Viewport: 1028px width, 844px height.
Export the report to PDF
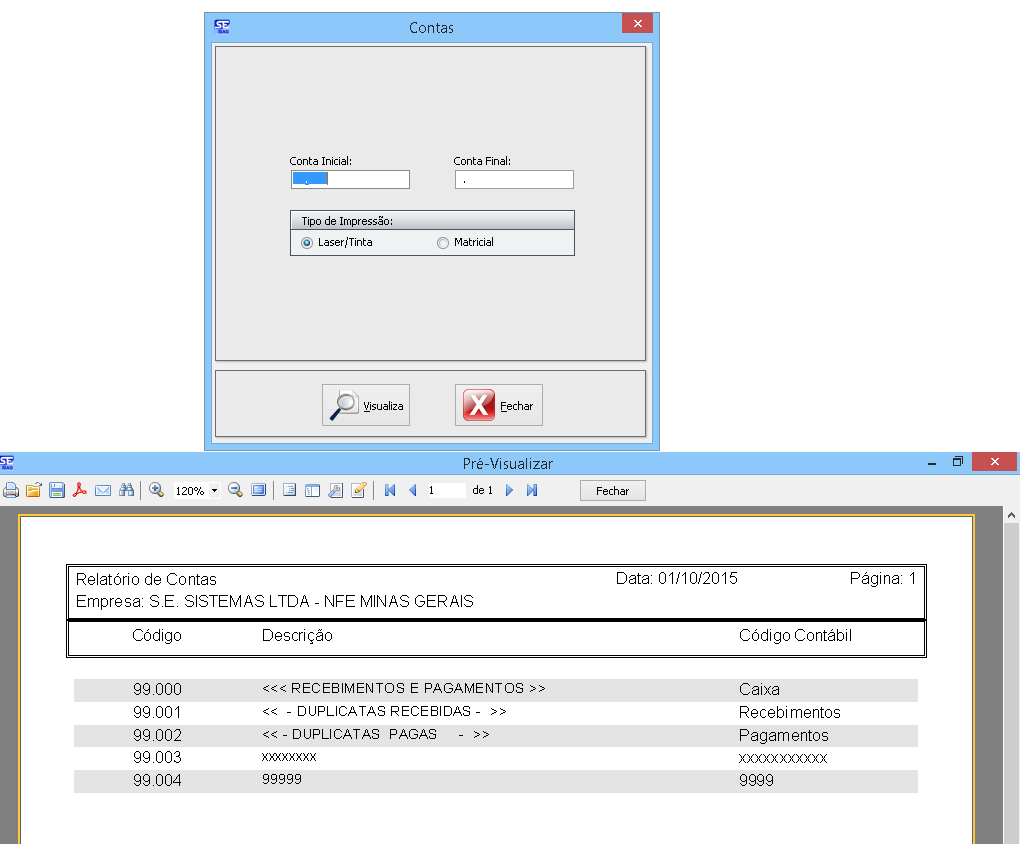click(79, 490)
